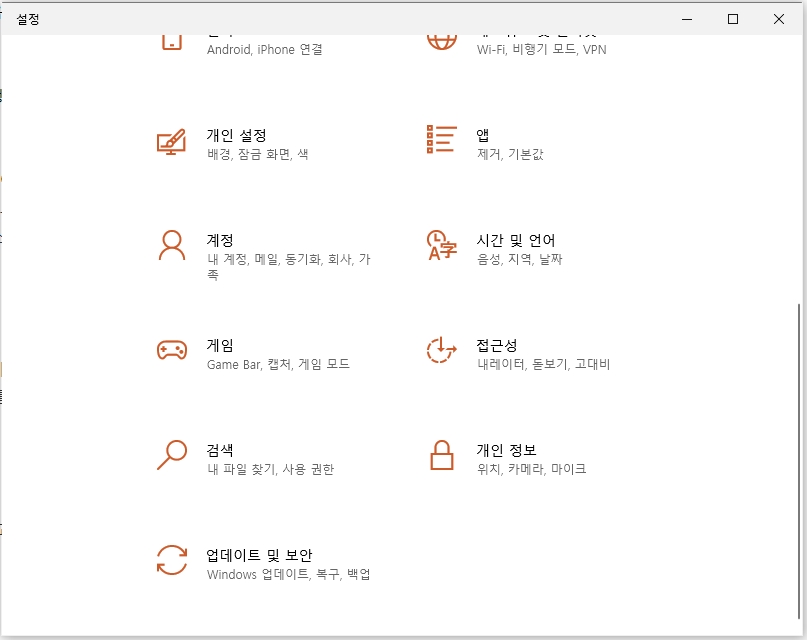Maximize the 설정 window
Image resolution: width=807 pixels, height=640 pixels.
click(x=733, y=19)
